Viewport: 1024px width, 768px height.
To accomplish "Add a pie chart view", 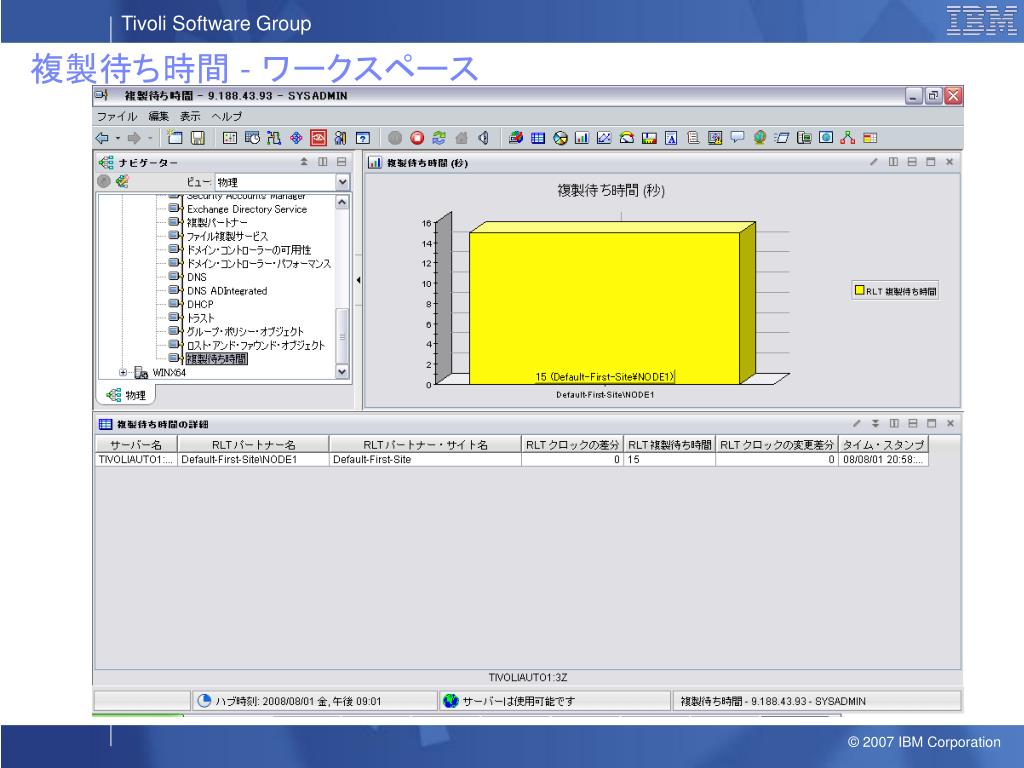I will tap(560, 138).
